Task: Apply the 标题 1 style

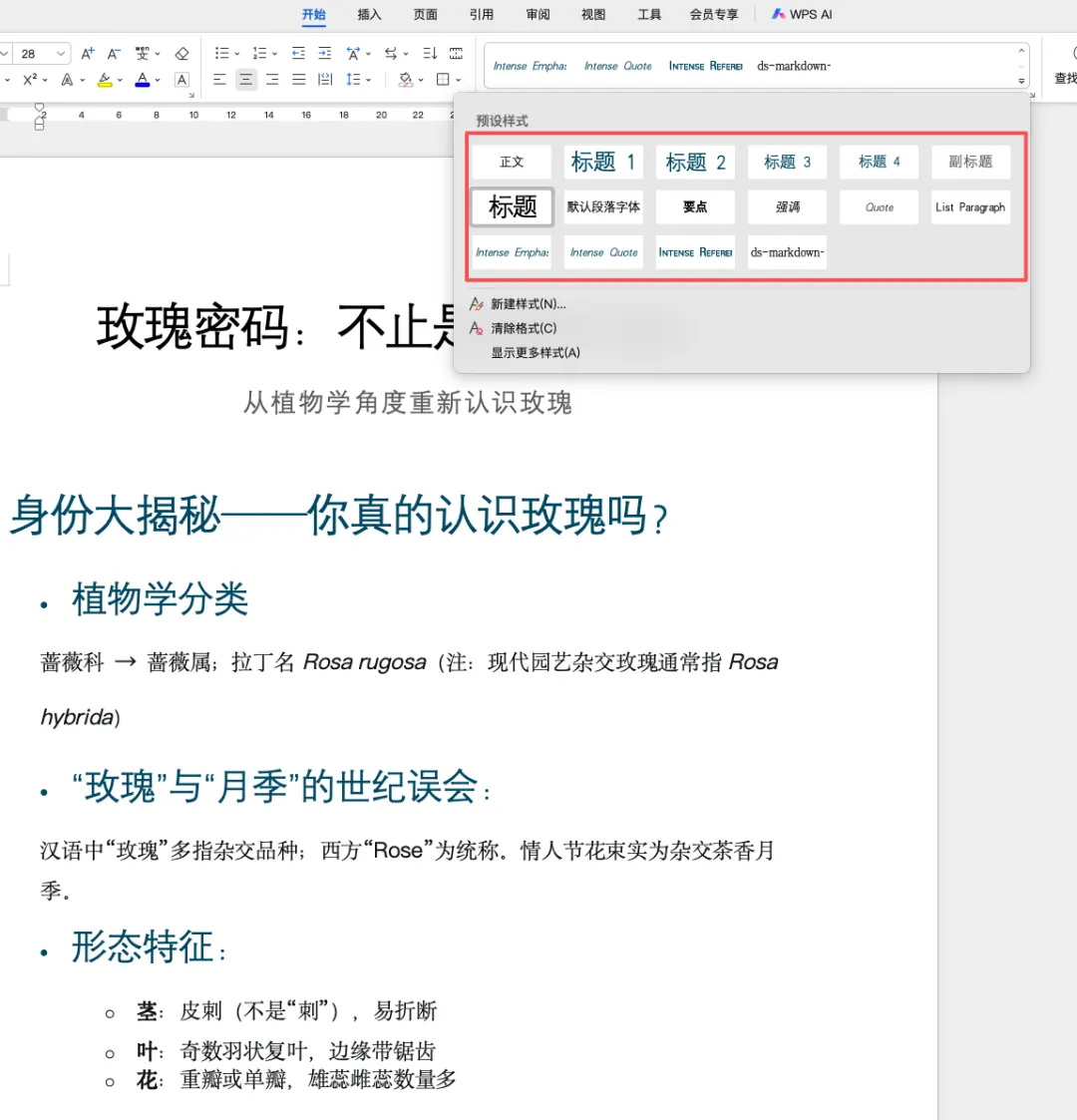Action: [x=603, y=163]
